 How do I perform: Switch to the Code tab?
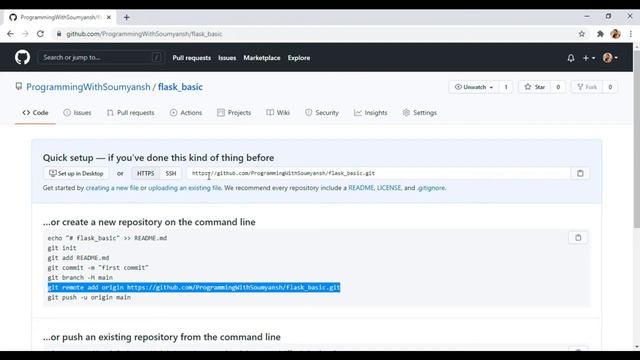point(36,113)
